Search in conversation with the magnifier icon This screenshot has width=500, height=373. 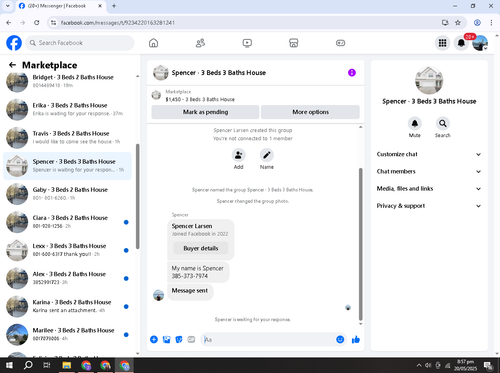coord(443,124)
